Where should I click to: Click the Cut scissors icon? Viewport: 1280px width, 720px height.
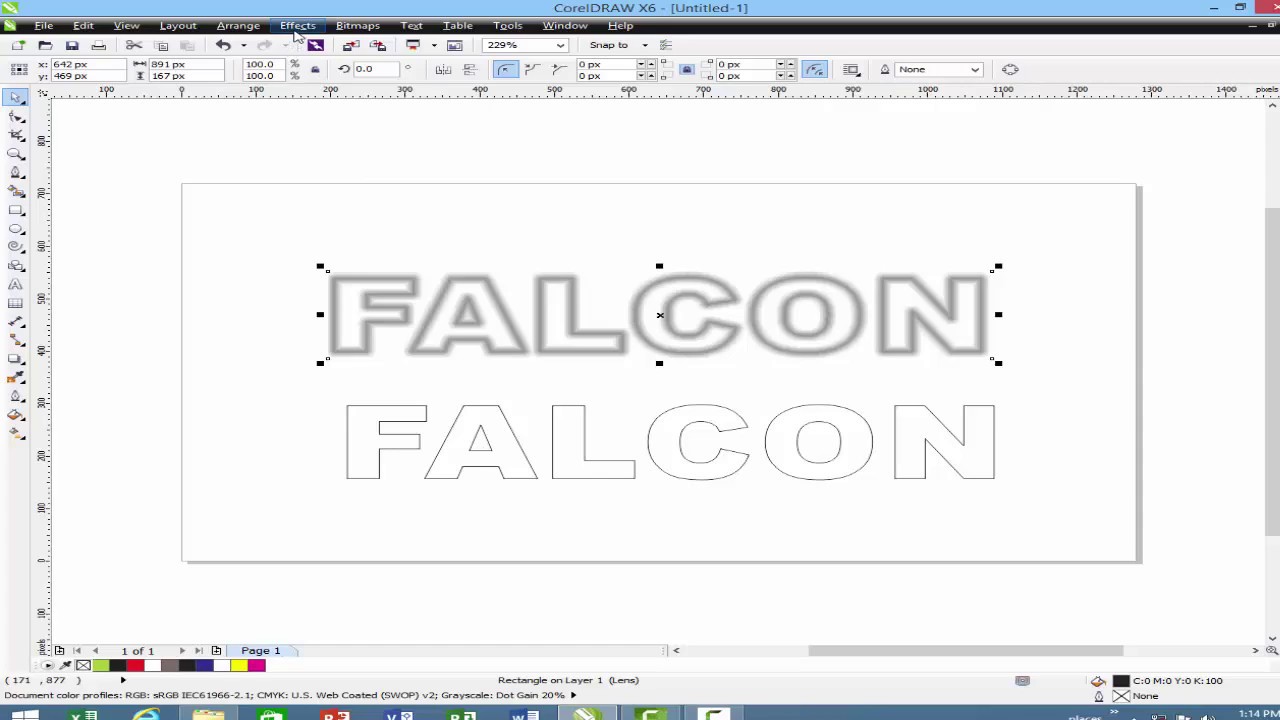[x=134, y=45]
